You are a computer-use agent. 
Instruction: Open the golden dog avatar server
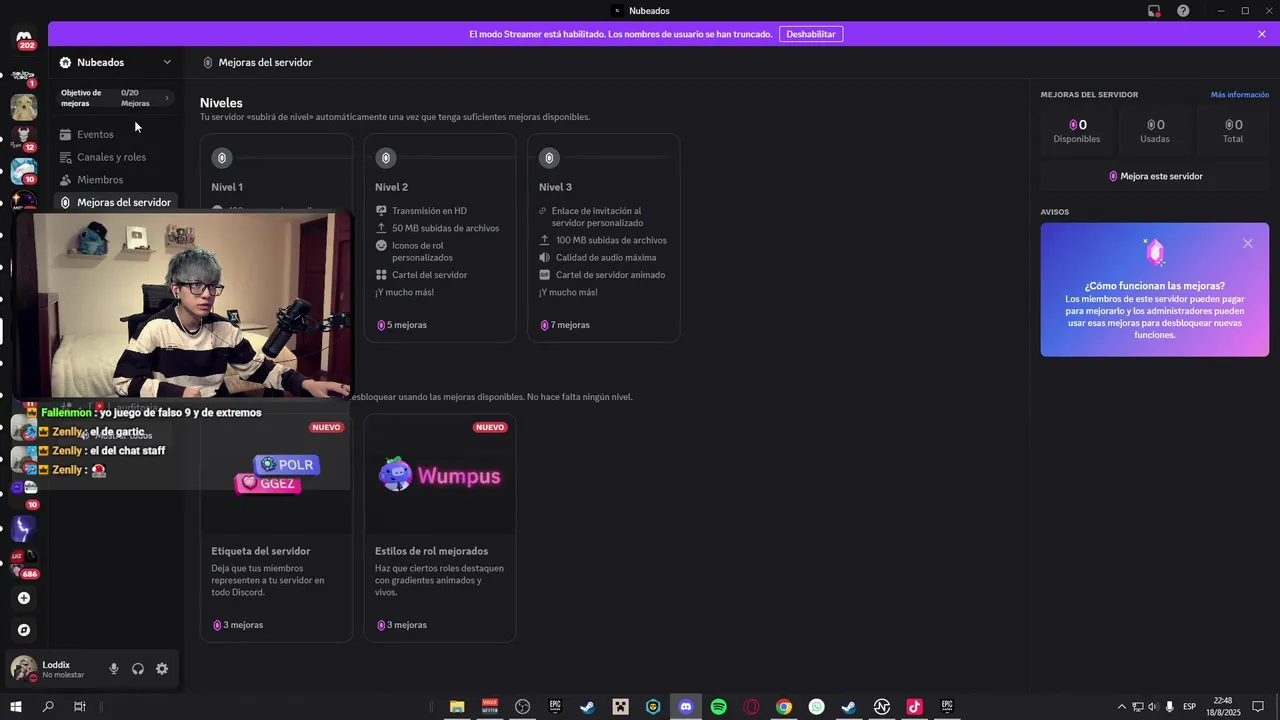pyautogui.click(x=24, y=106)
